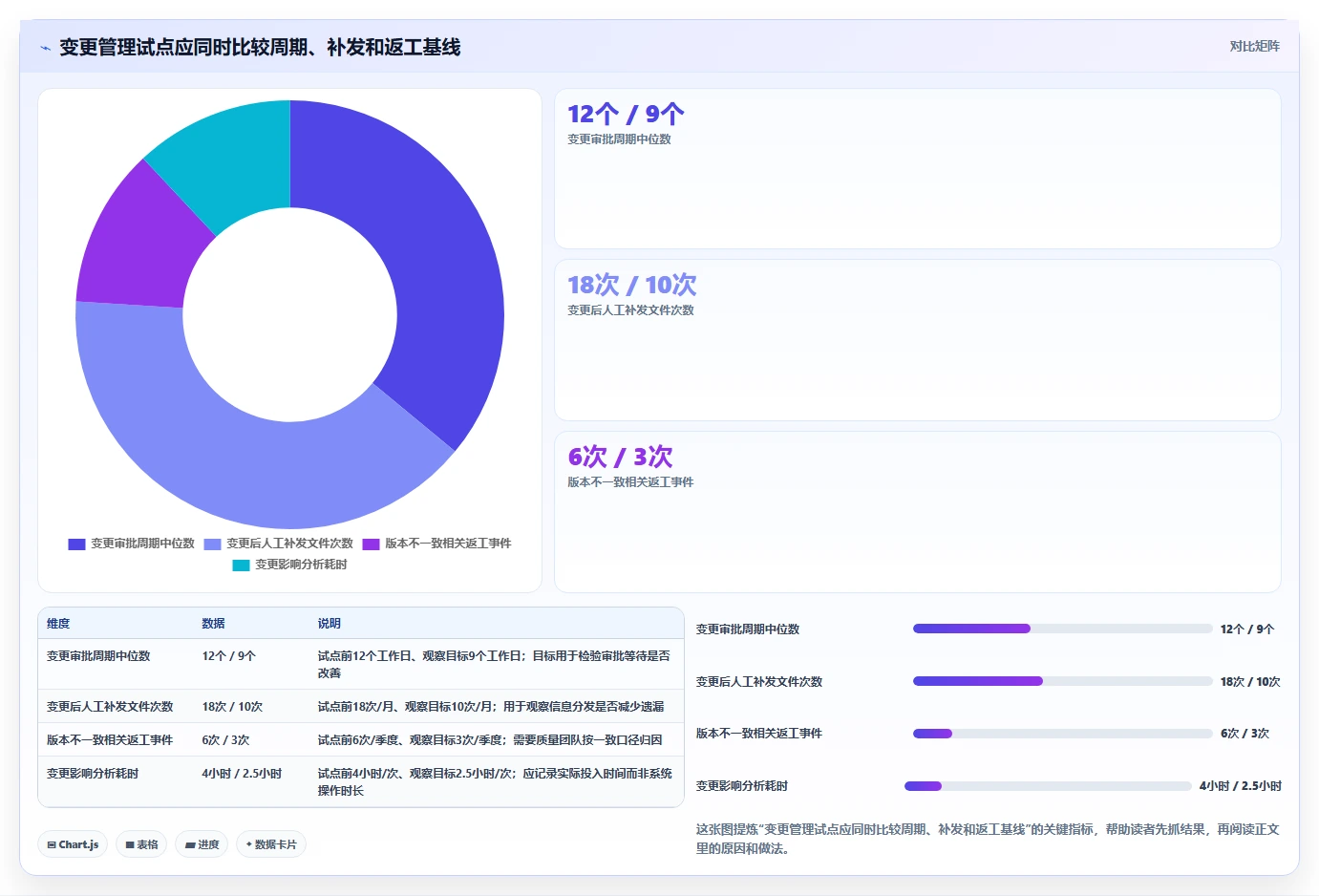Toggle 变更影响分析耗时 legend swatch
The height and width of the screenshot is (896, 1319).
(x=241, y=565)
